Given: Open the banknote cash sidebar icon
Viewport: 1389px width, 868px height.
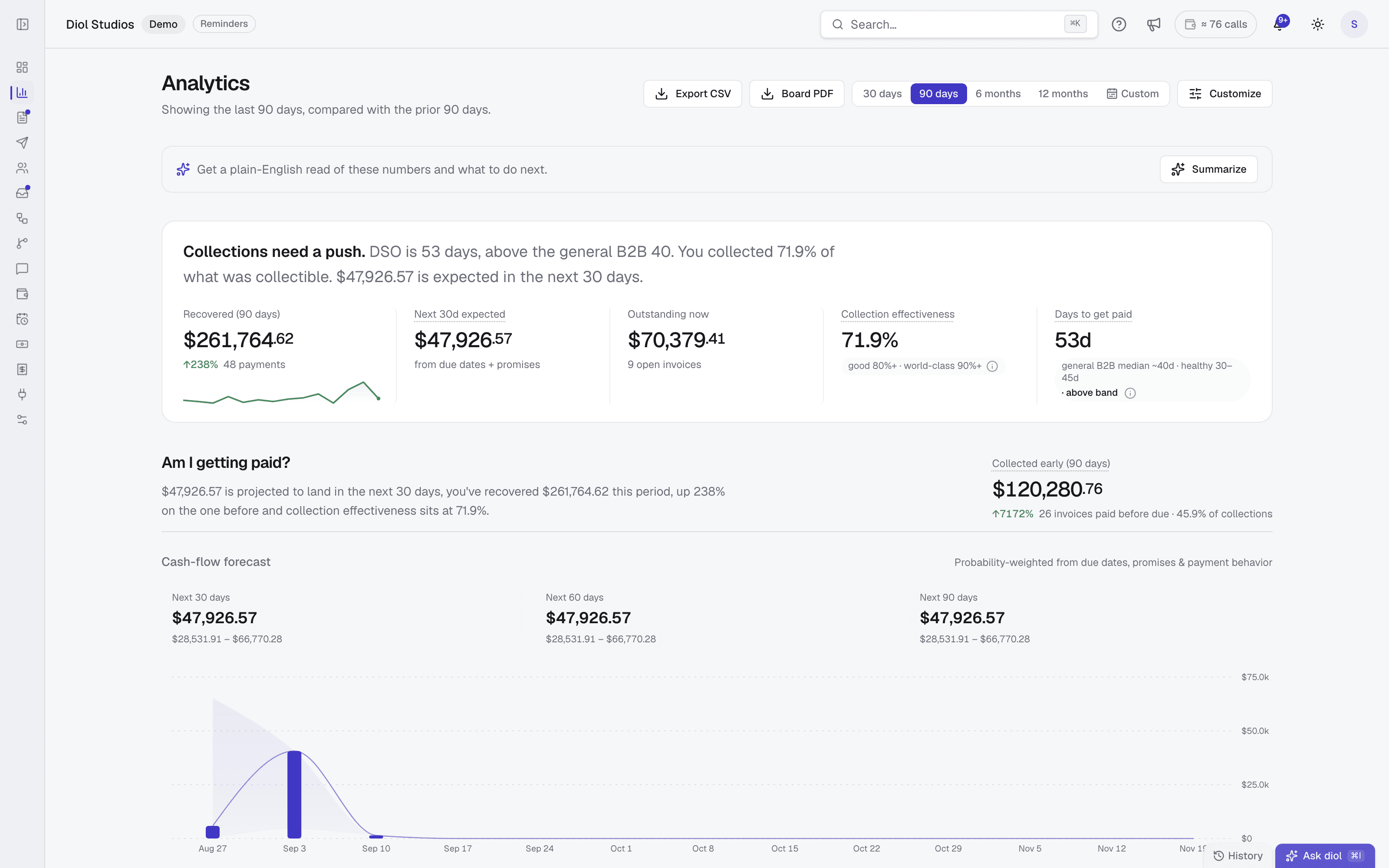Looking at the screenshot, I should click(x=23, y=344).
